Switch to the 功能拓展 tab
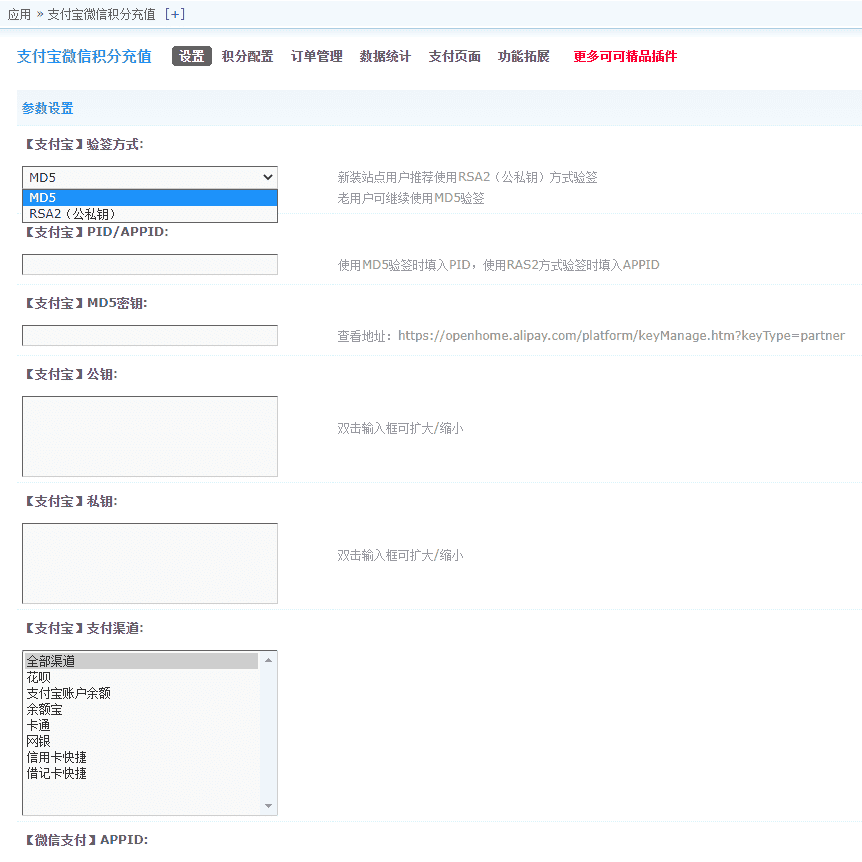The image size is (862, 862). (x=523, y=56)
